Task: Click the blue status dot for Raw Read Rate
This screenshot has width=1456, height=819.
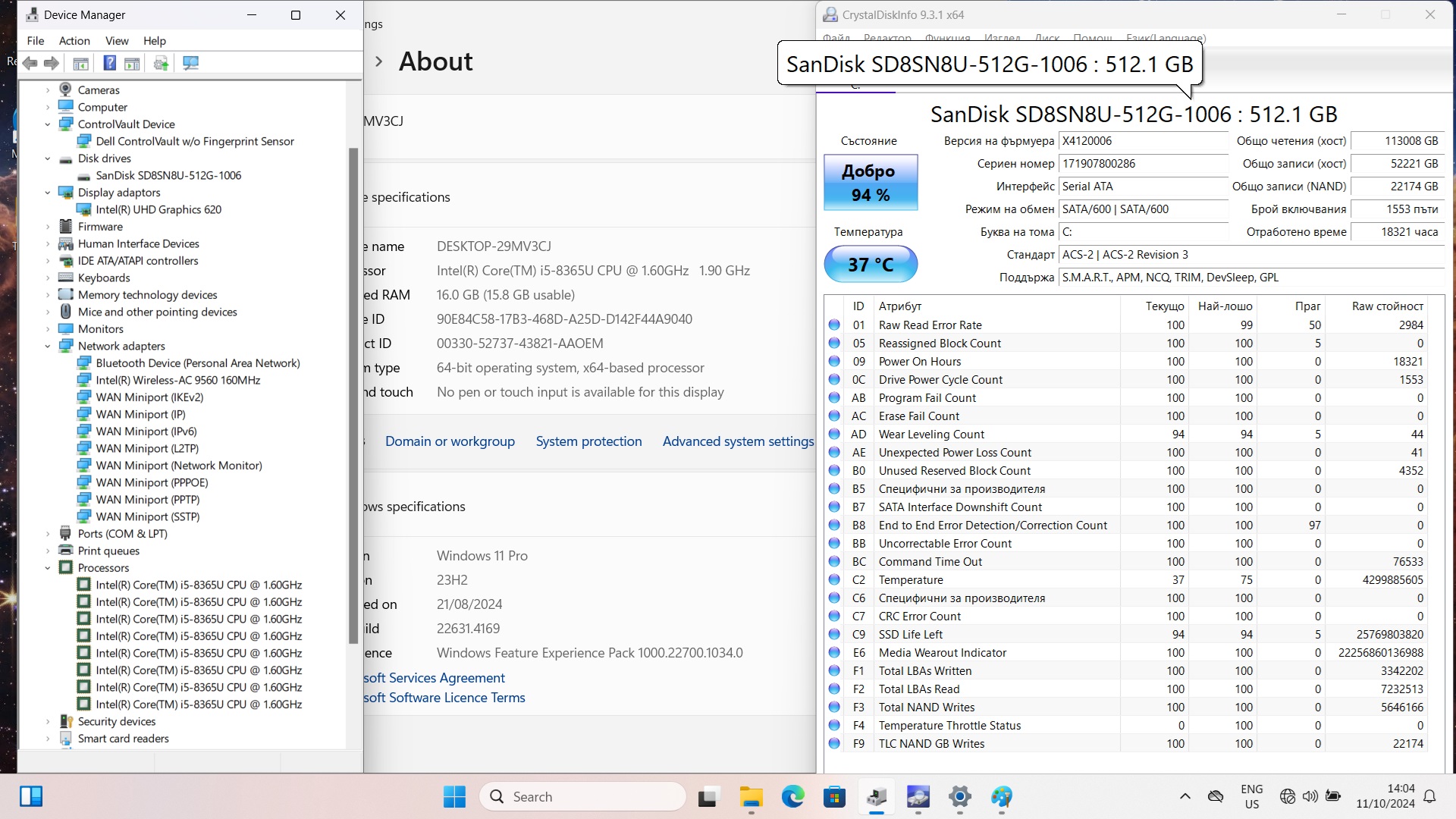Action: coord(834,325)
